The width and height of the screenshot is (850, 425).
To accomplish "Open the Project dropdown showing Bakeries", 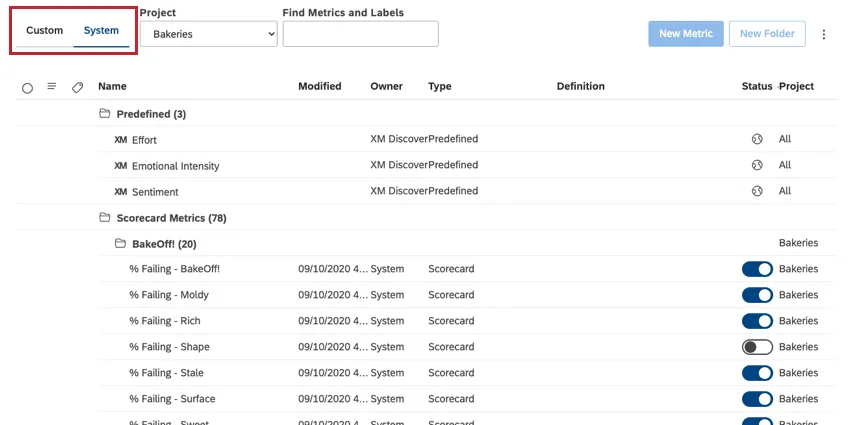I will [x=208, y=34].
